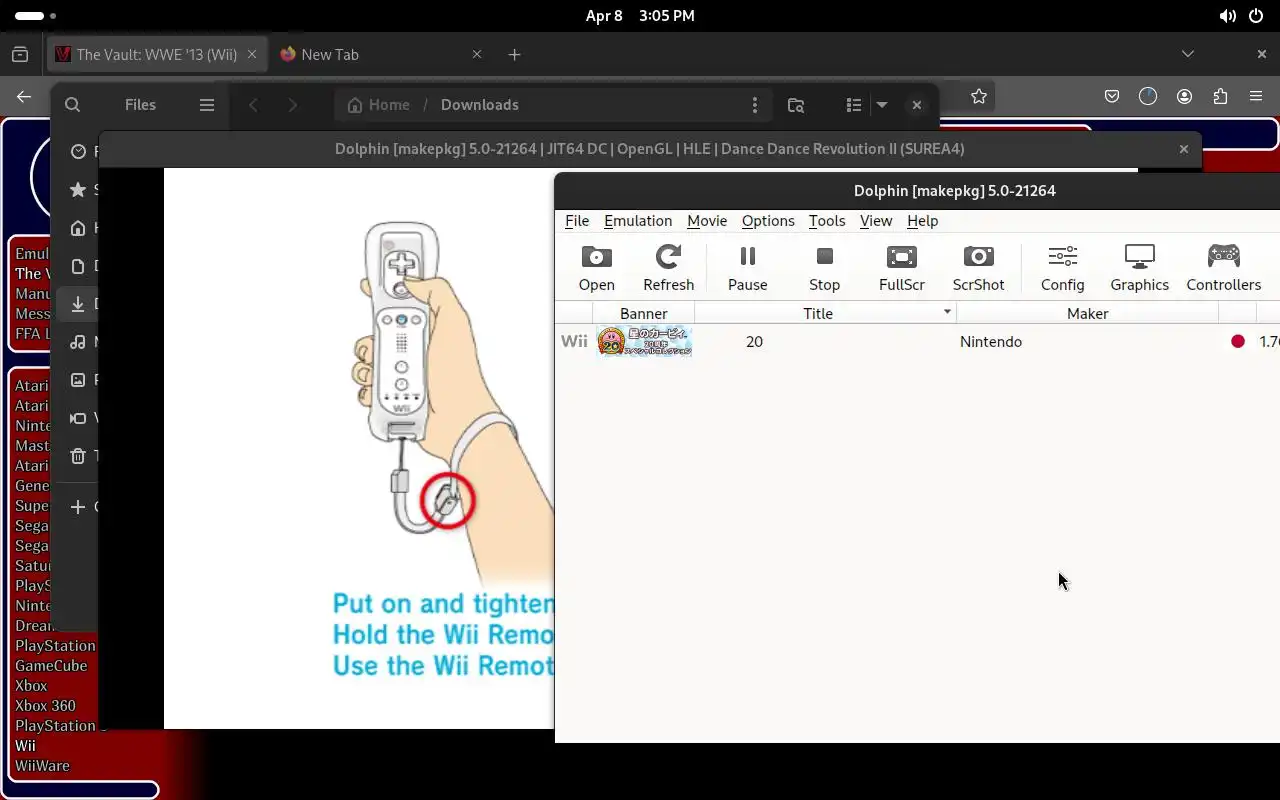The image size is (1280, 800).
Task: Click the Maker column header
Action: (x=1087, y=313)
